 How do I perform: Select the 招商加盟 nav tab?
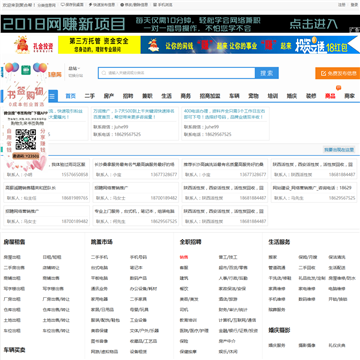[210, 96]
